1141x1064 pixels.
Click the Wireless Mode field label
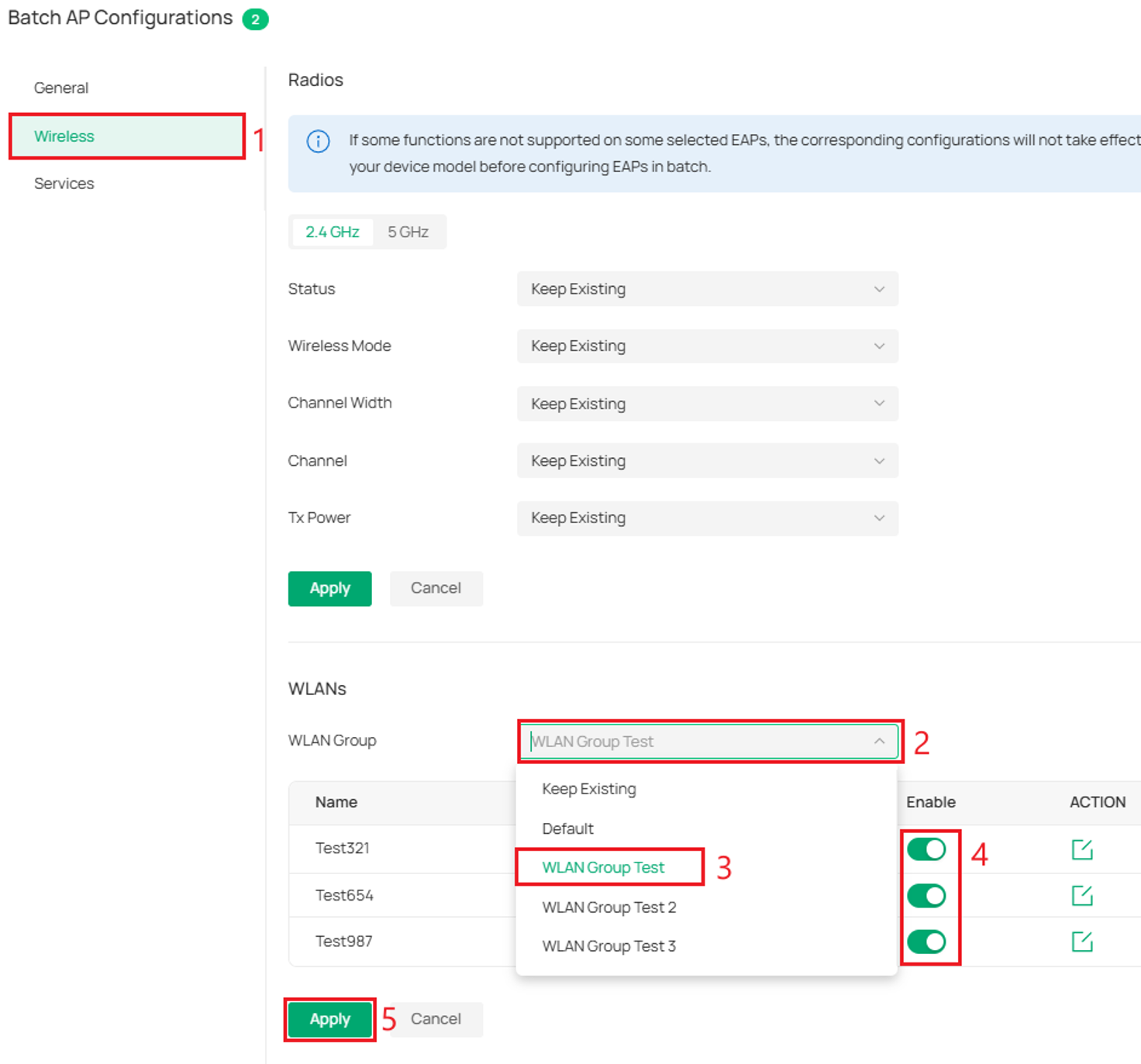pyautogui.click(x=340, y=346)
